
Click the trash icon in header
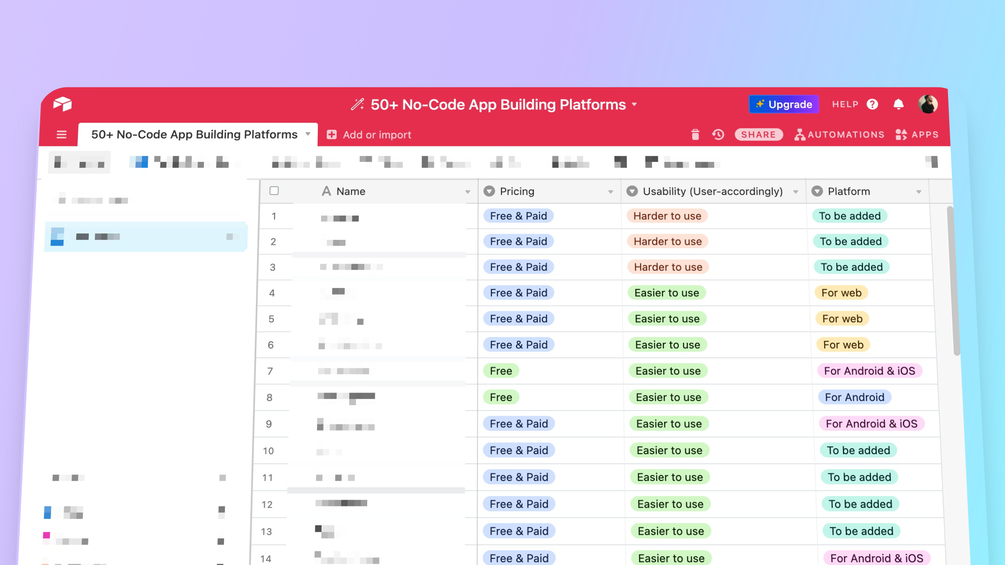[x=695, y=135]
